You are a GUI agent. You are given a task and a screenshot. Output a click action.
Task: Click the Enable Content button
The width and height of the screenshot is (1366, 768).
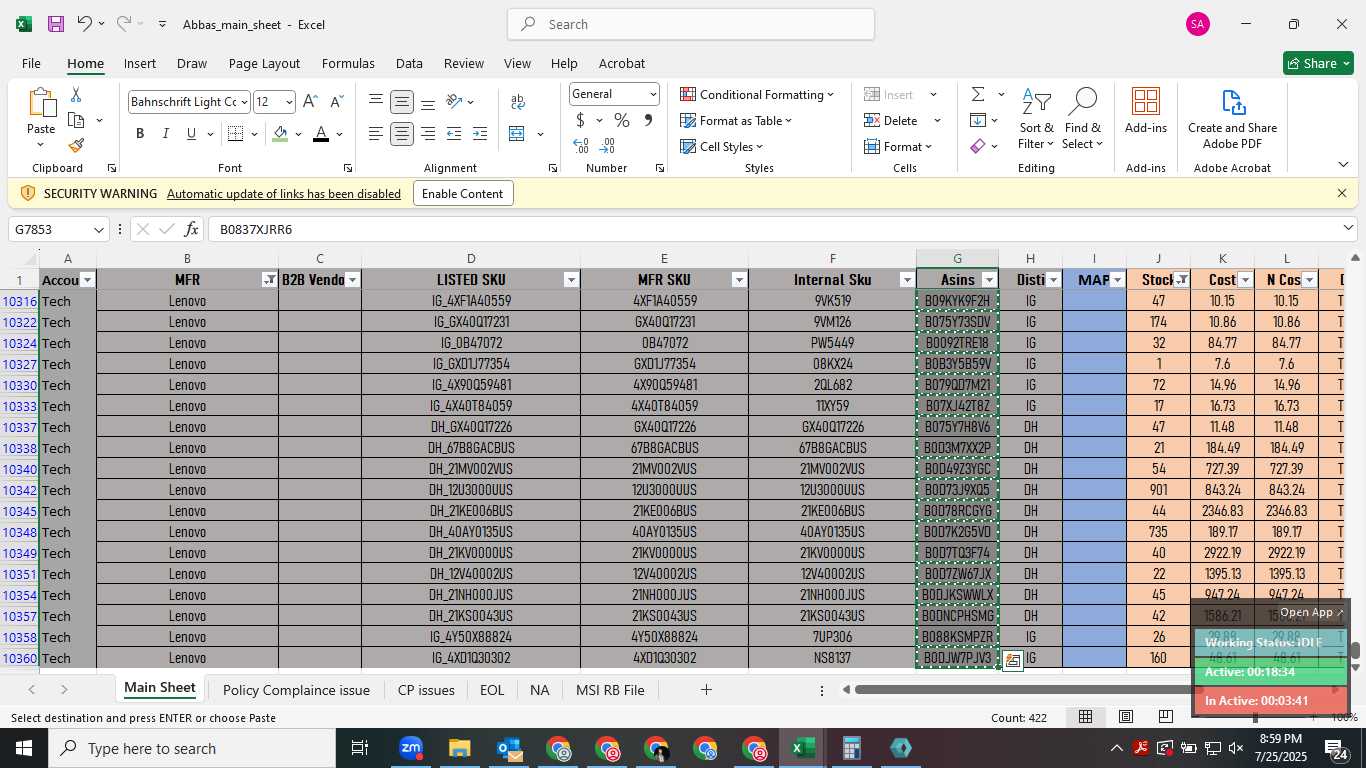click(463, 193)
